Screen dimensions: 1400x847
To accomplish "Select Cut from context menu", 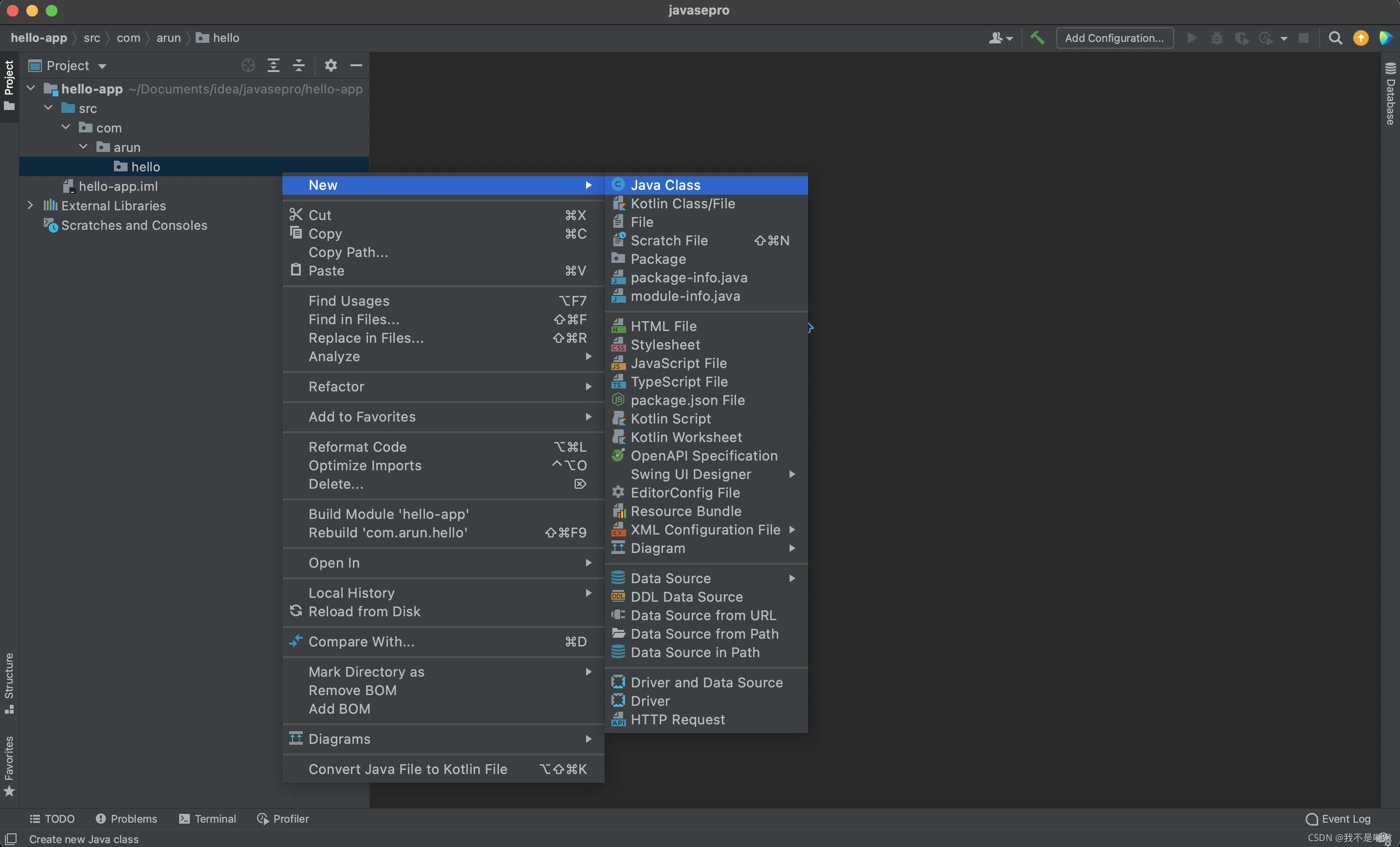I will [442, 215].
